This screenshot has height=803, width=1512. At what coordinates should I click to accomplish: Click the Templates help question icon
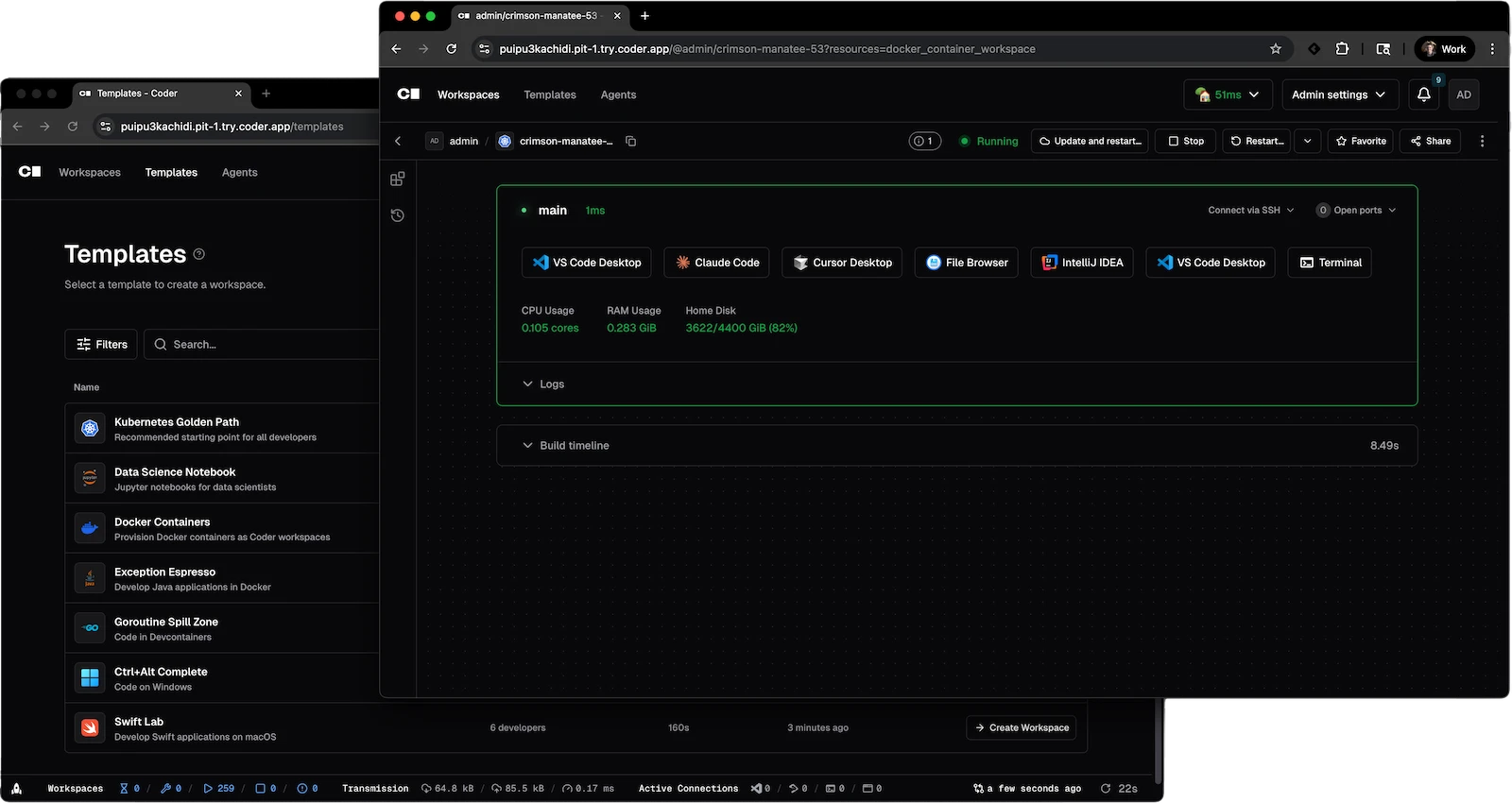pos(198,254)
